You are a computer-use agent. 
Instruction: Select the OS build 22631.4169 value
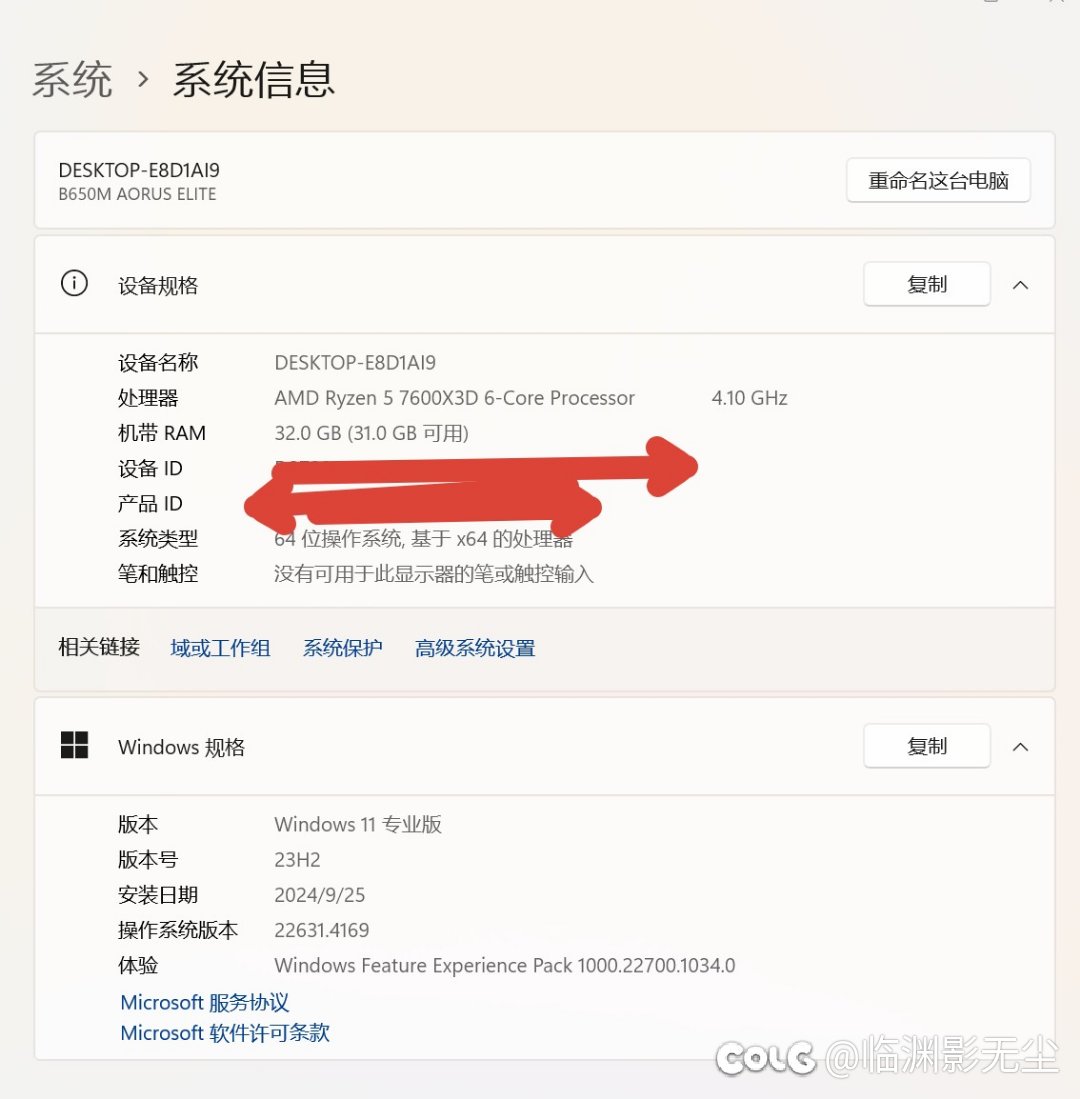point(322,930)
